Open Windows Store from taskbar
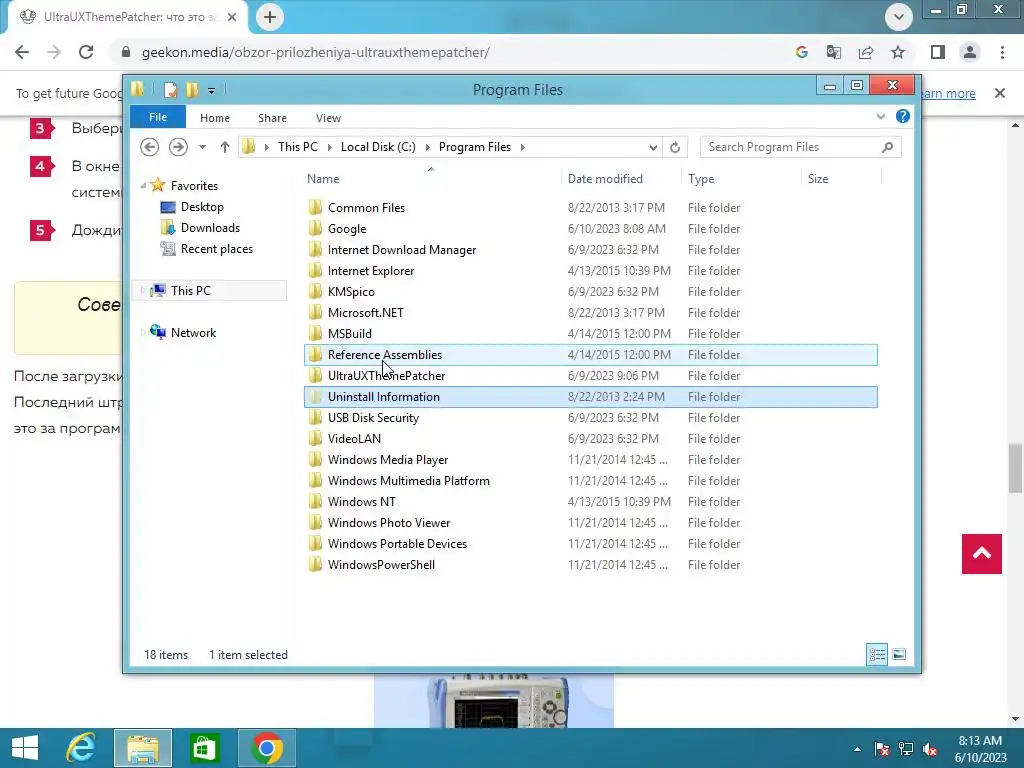This screenshot has width=1024, height=768. click(x=204, y=748)
